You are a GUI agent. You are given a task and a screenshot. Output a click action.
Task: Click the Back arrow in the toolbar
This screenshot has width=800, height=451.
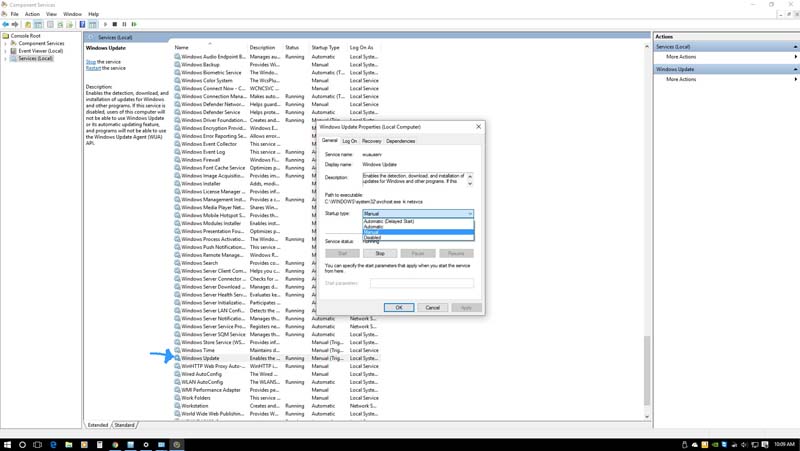(6, 24)
